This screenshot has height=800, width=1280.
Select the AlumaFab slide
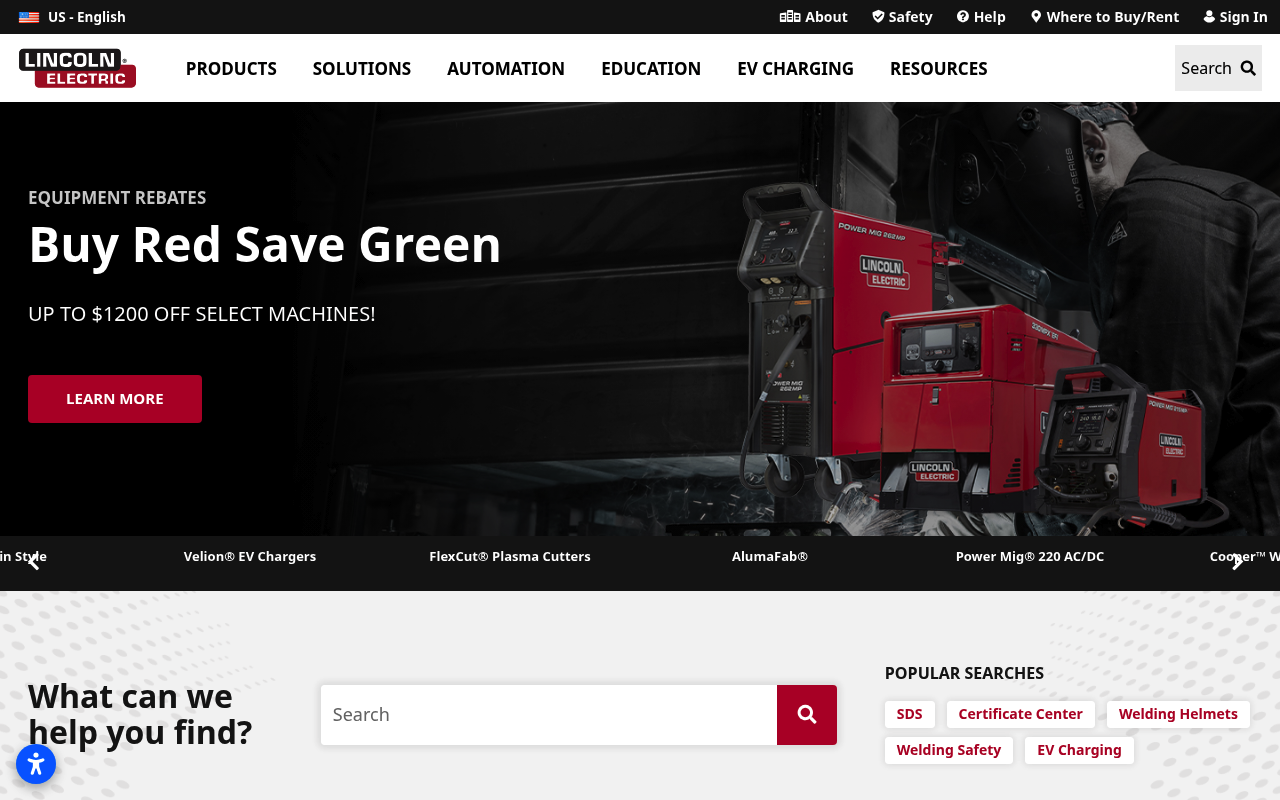770,557
